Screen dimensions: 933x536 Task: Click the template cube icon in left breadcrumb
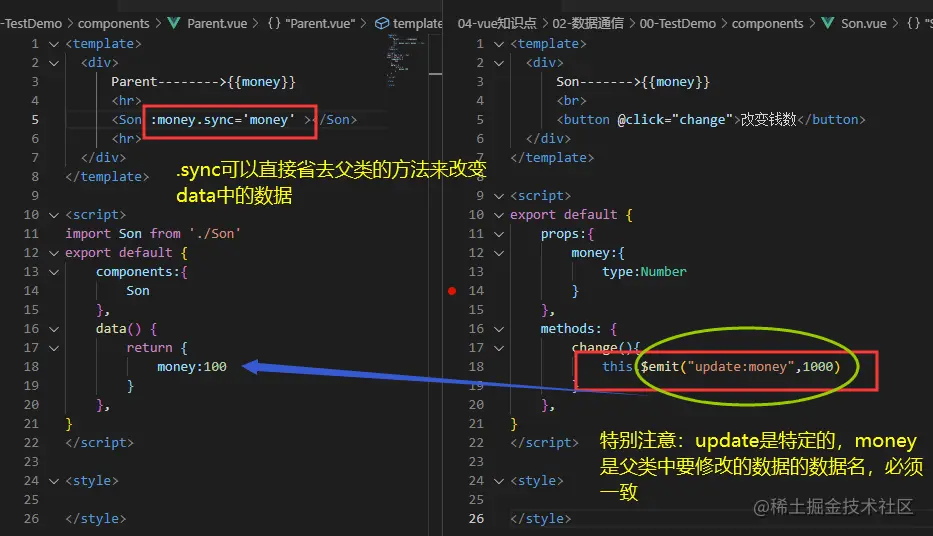[382, 23]
